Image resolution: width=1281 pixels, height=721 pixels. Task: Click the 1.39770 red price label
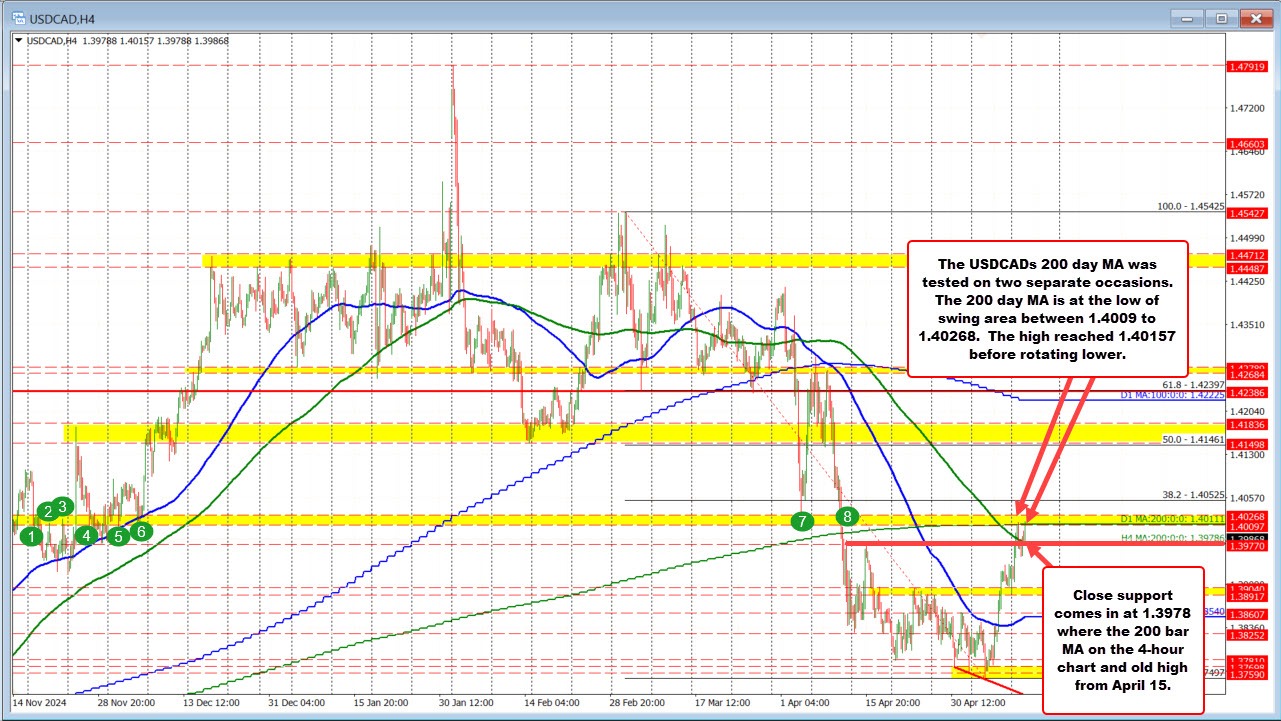pos(1247,547)
